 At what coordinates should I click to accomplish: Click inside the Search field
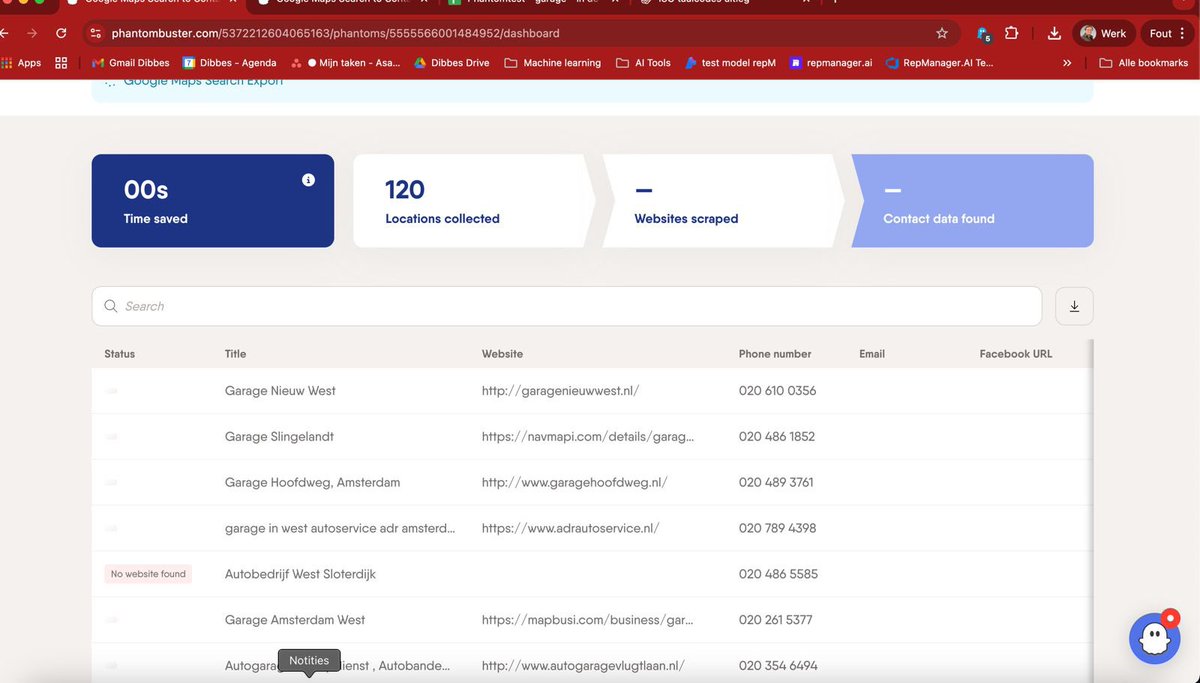[400, 306]
